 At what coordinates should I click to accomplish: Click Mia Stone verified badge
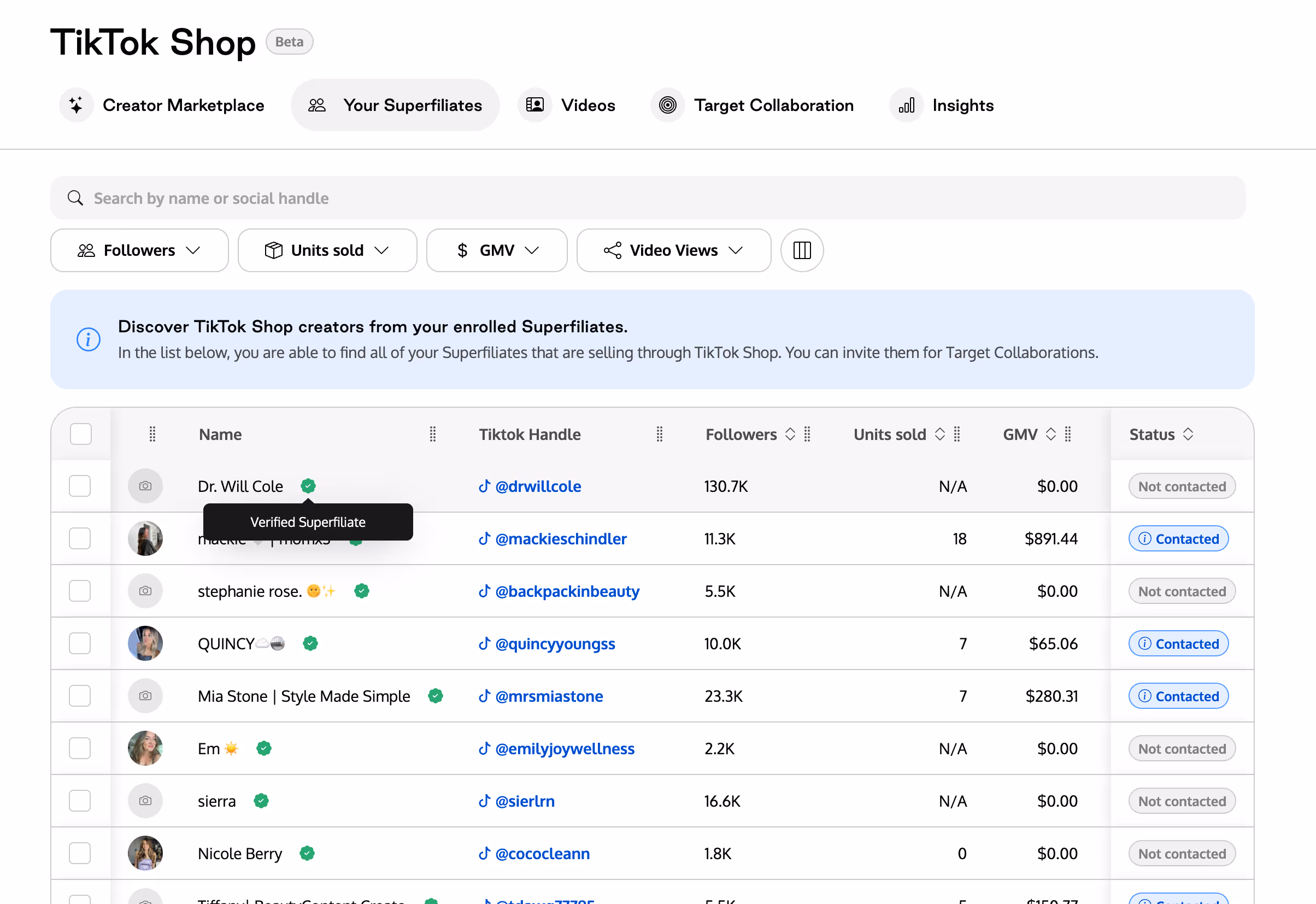tap(435, 696)
